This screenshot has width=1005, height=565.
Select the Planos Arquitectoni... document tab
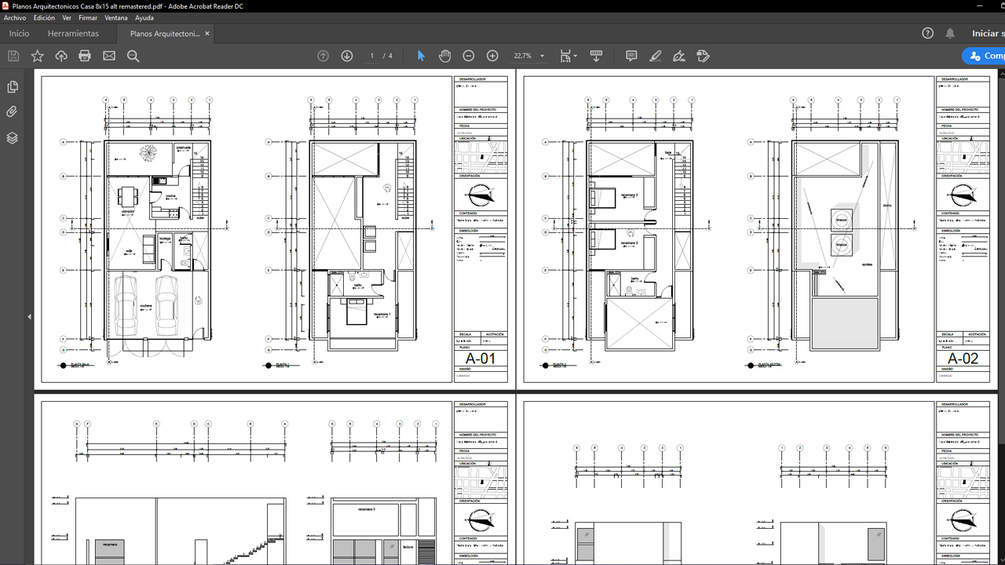(165, 33)
